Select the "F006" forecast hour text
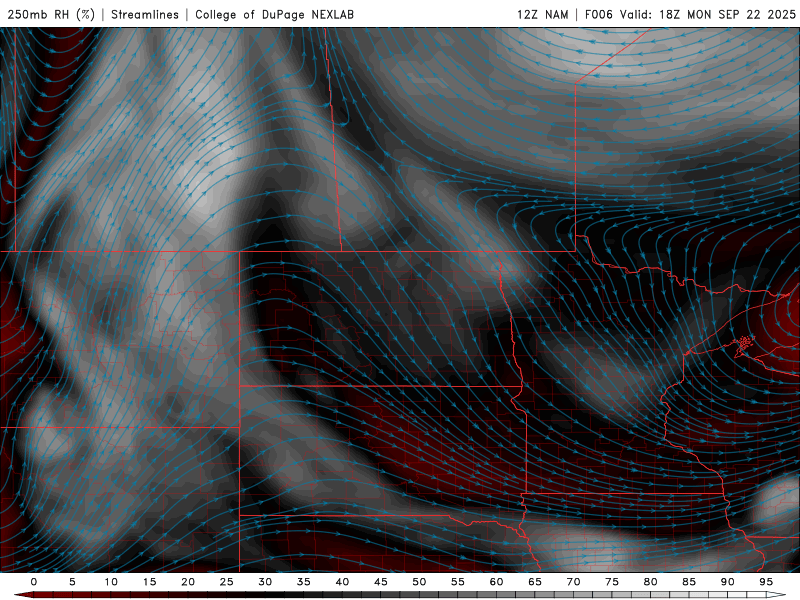The height and width of the screenshot is (600, 800). coord(598,14)
